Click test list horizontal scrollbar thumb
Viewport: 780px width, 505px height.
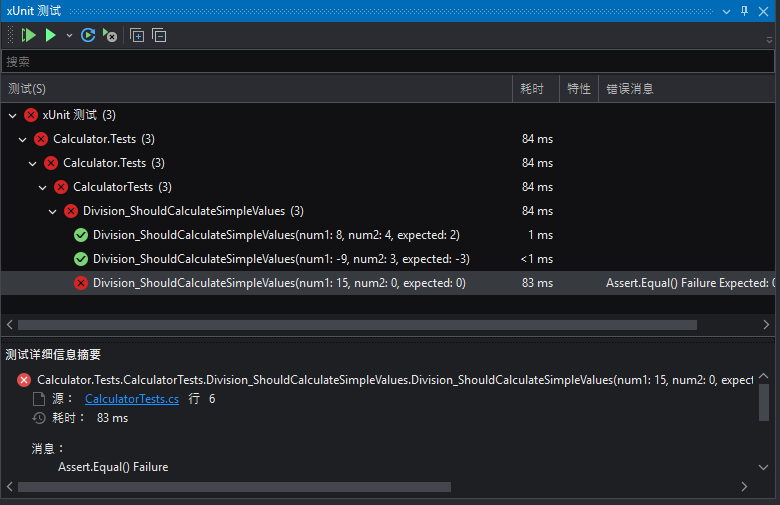[357, 325]
